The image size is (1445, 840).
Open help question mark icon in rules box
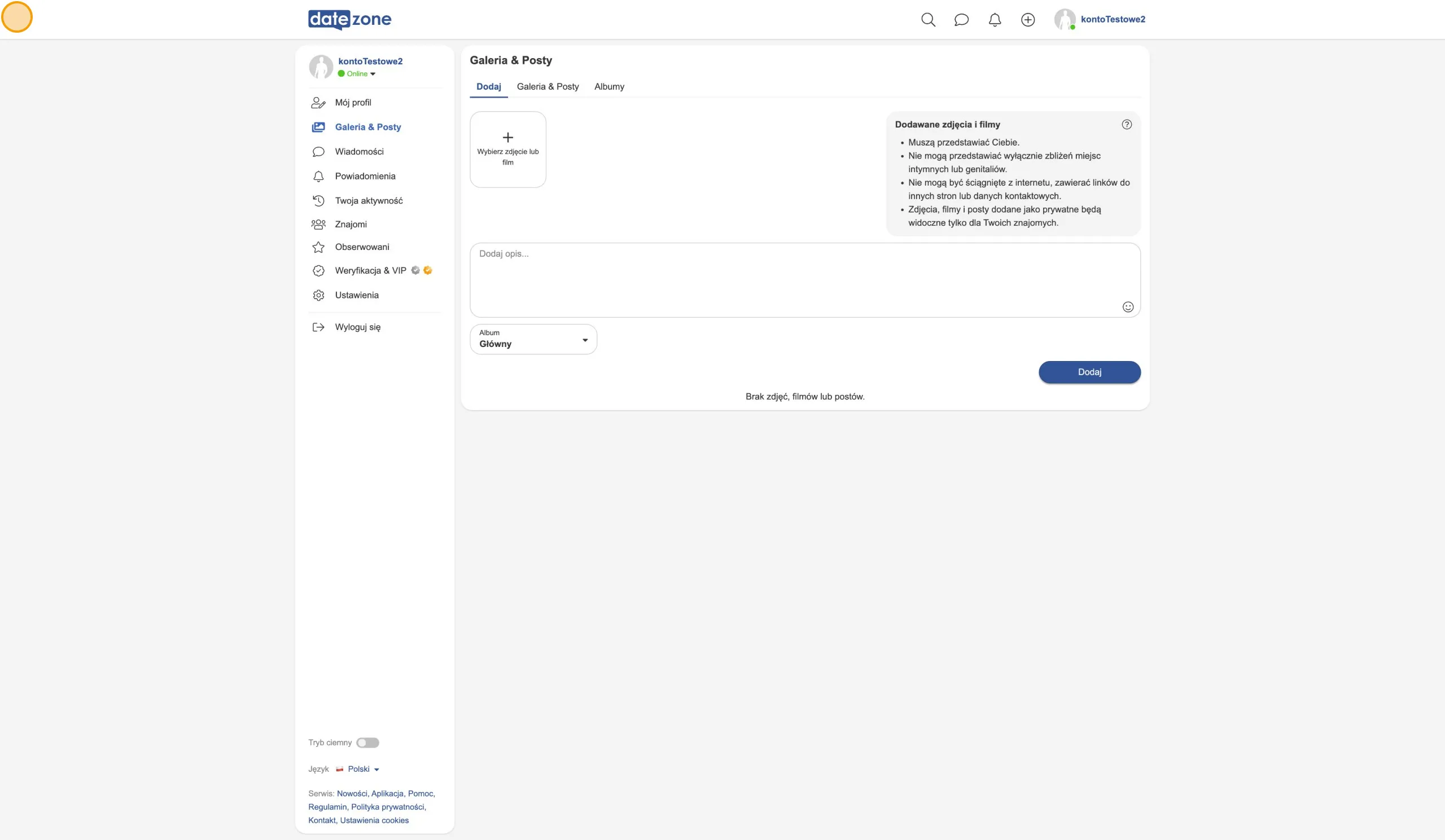point(1126,124)
